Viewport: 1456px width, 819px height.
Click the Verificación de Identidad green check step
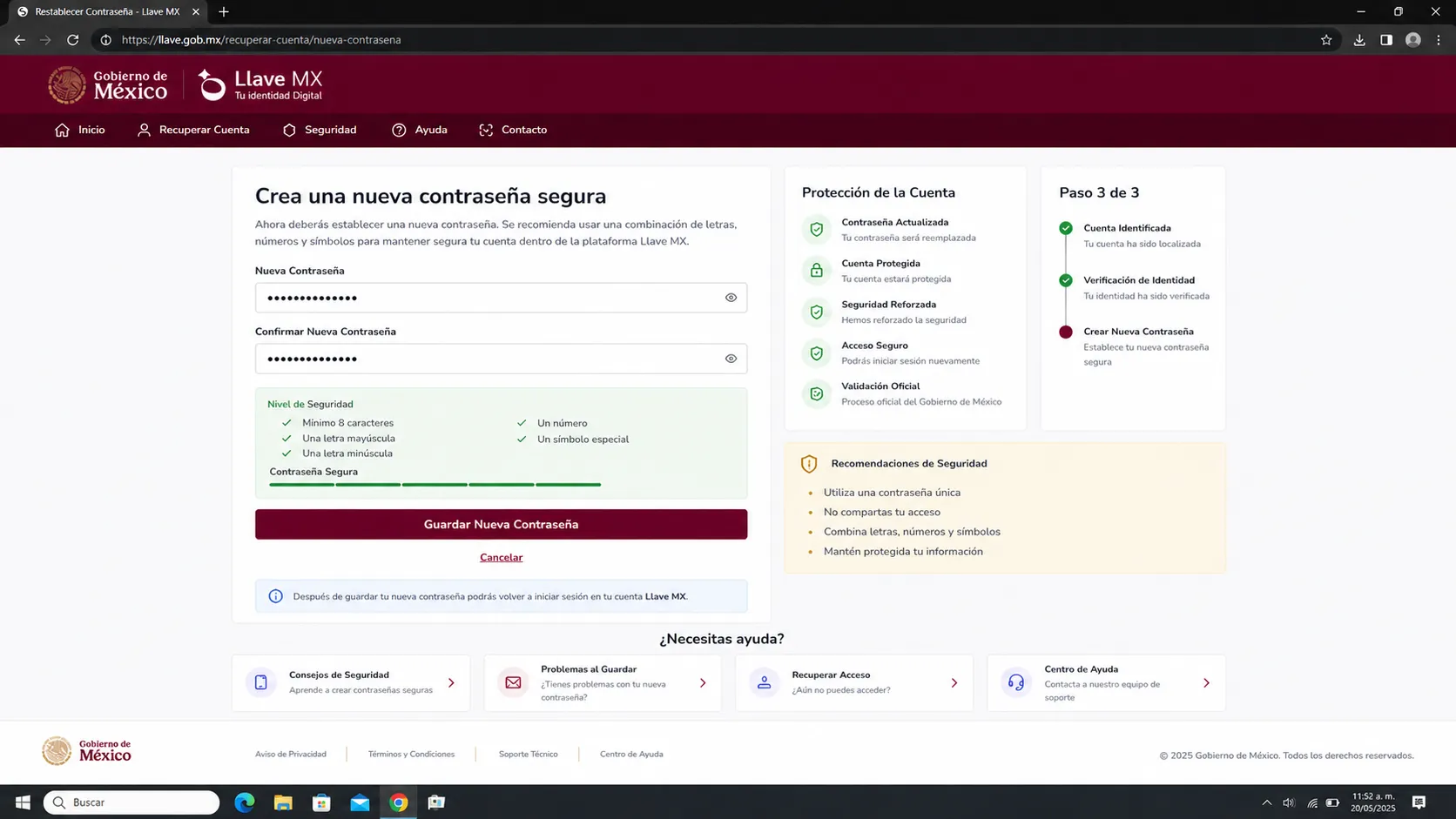tap(1066, 280)
